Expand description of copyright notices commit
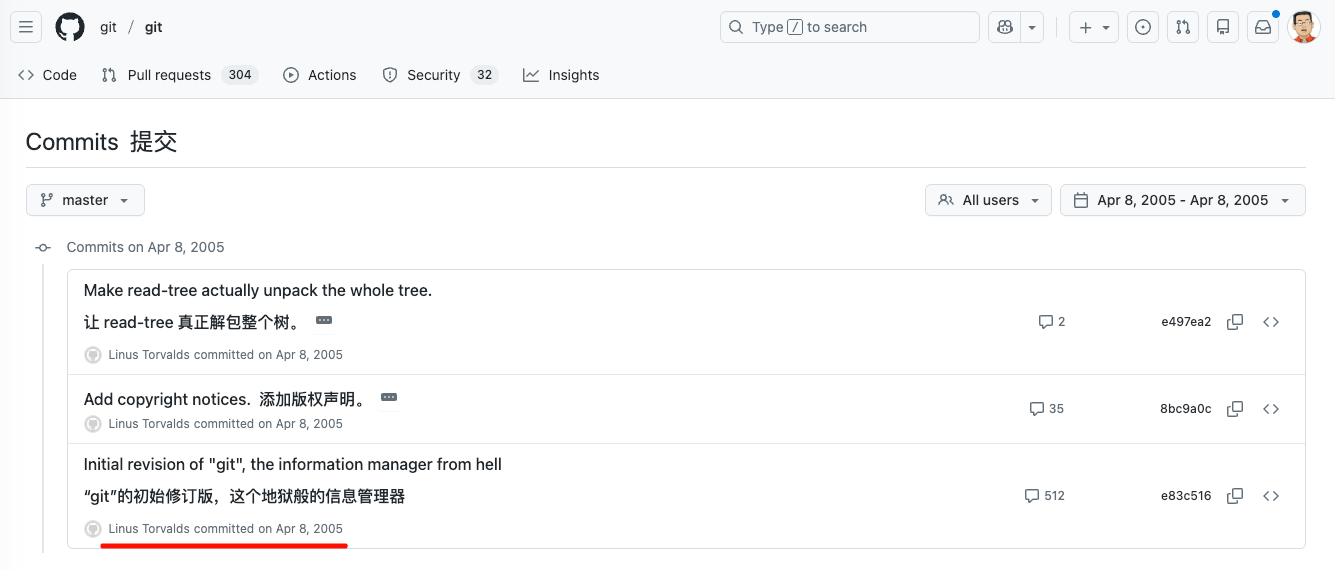The height and width of the screenshot is (570, 1335). point(389,398)
